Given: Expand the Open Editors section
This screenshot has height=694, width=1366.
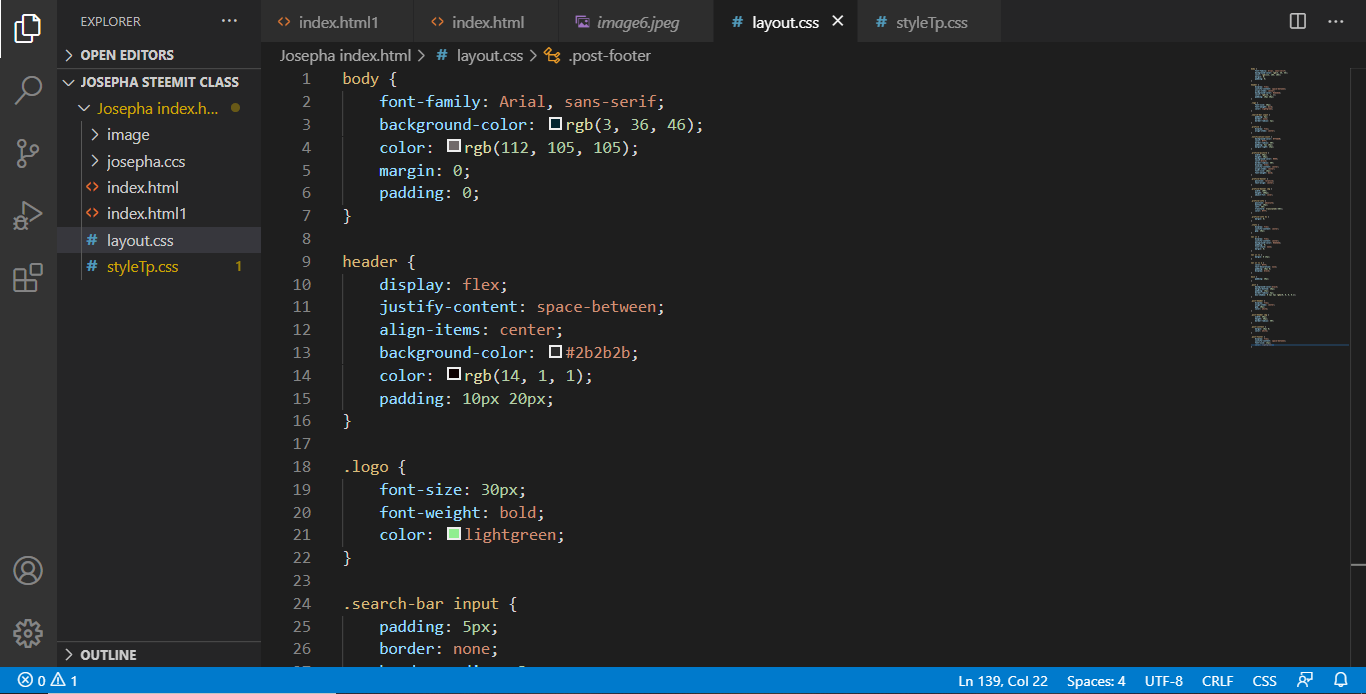Looking at the screenshot, I should click(x=160, y=55).
